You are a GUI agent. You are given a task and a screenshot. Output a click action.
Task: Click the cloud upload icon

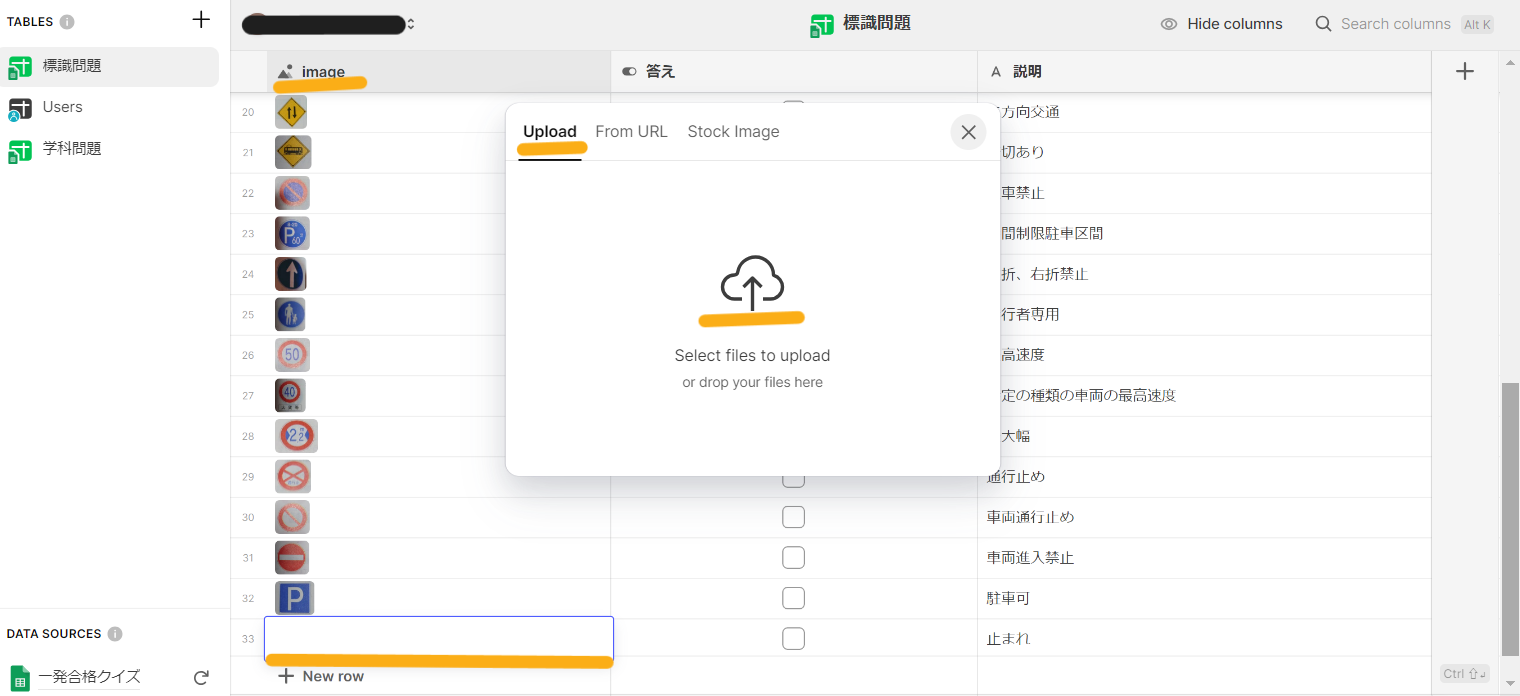(752, 282)
